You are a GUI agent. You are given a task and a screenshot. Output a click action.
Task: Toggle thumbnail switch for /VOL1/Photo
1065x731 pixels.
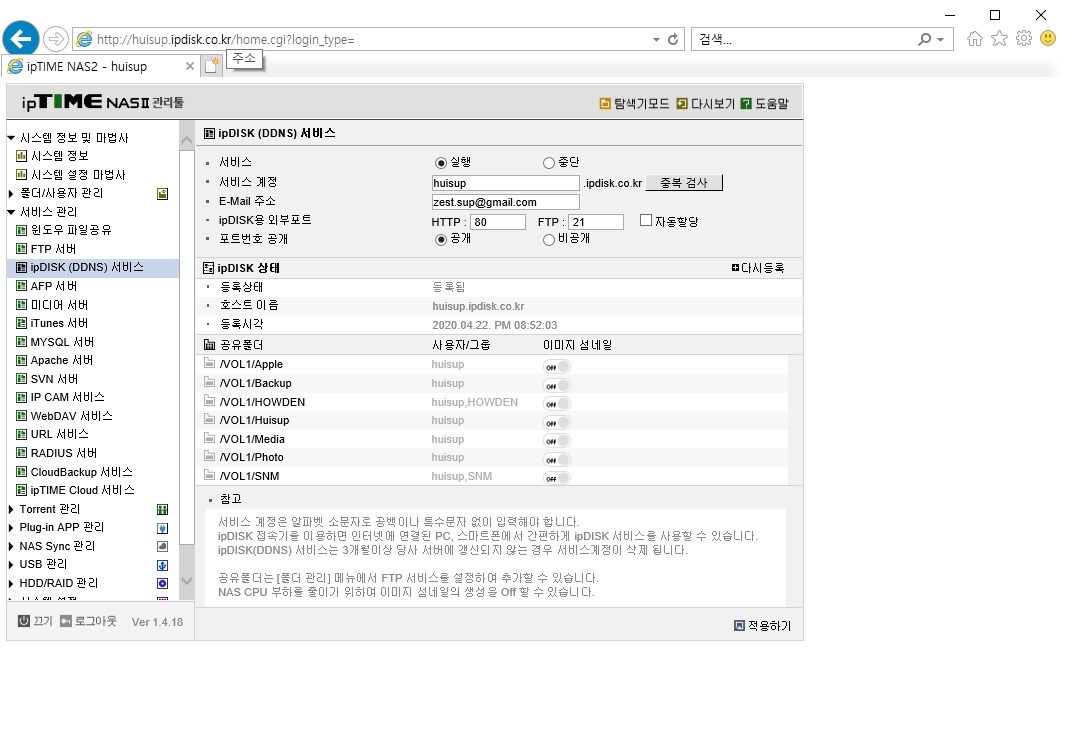pos(557,460)
